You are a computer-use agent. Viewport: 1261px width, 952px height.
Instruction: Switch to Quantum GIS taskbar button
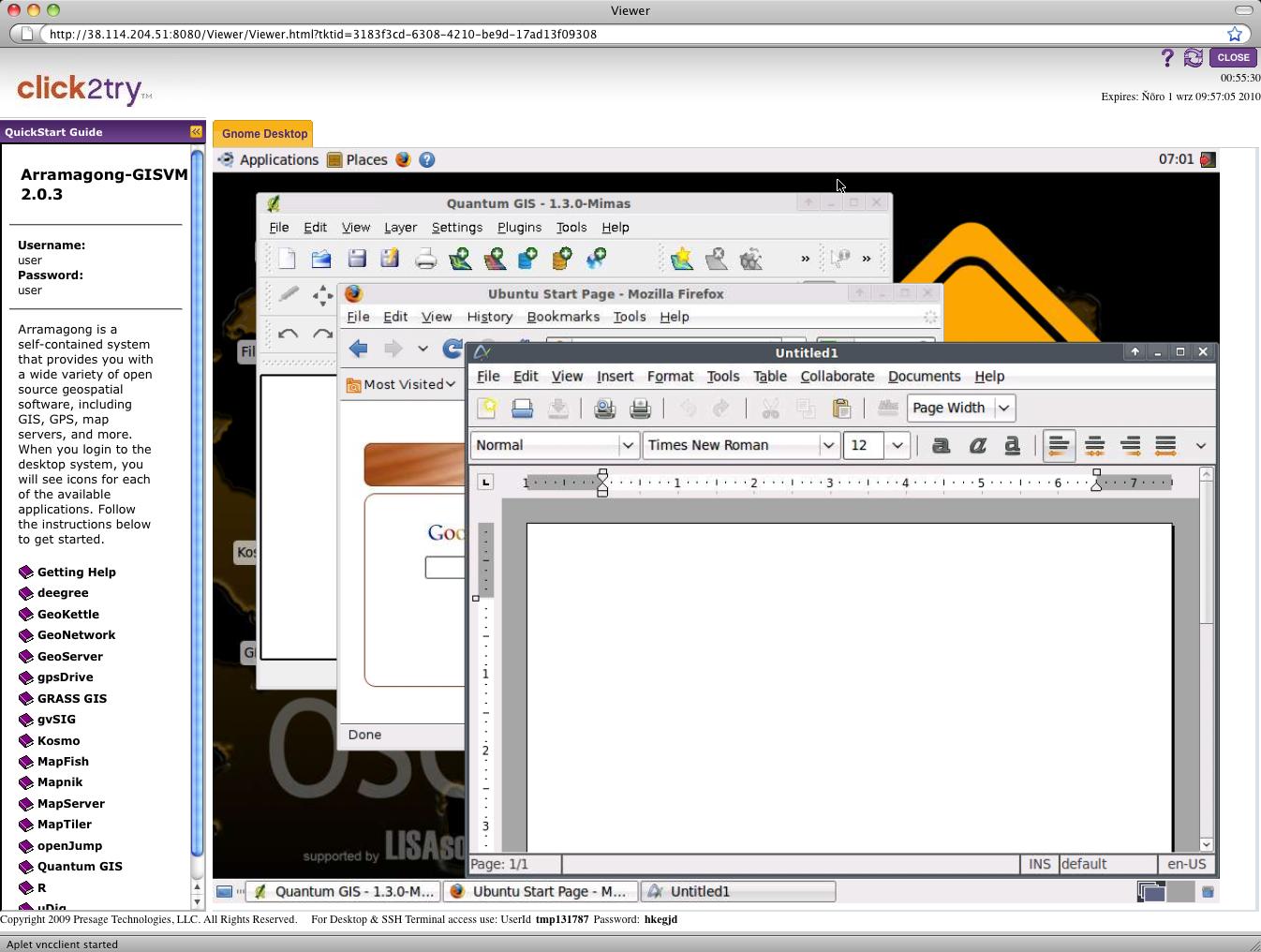click(345, 892)
